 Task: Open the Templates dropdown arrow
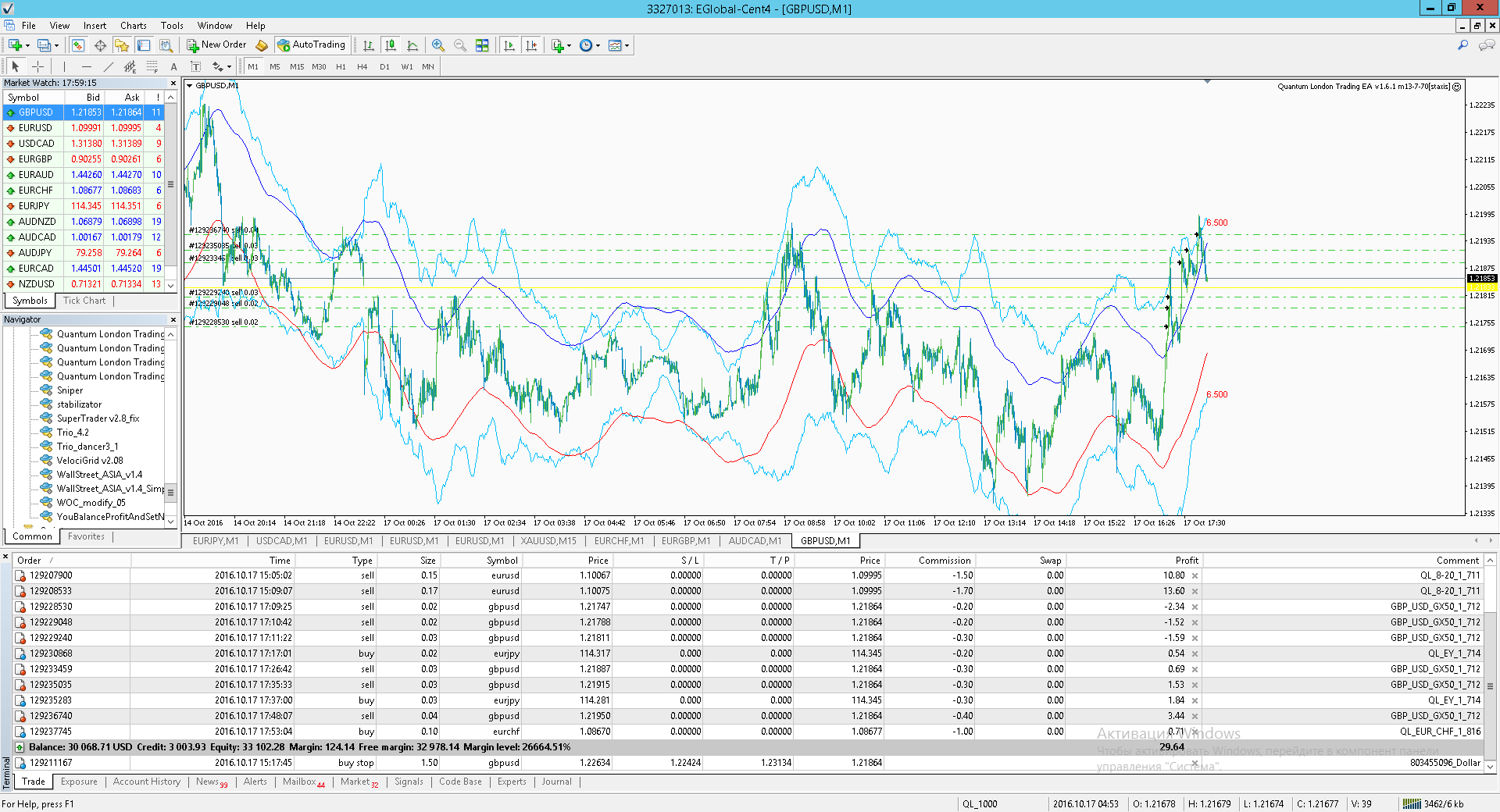(x=627, y=45)
